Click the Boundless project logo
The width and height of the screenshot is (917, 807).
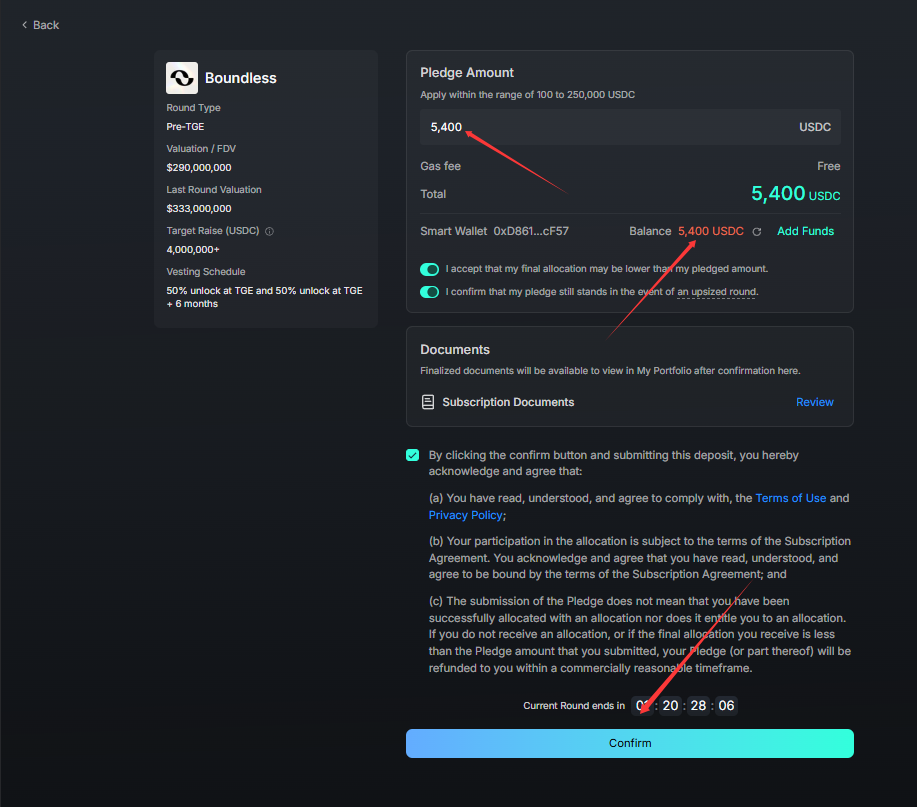click(x=182, y=78)
